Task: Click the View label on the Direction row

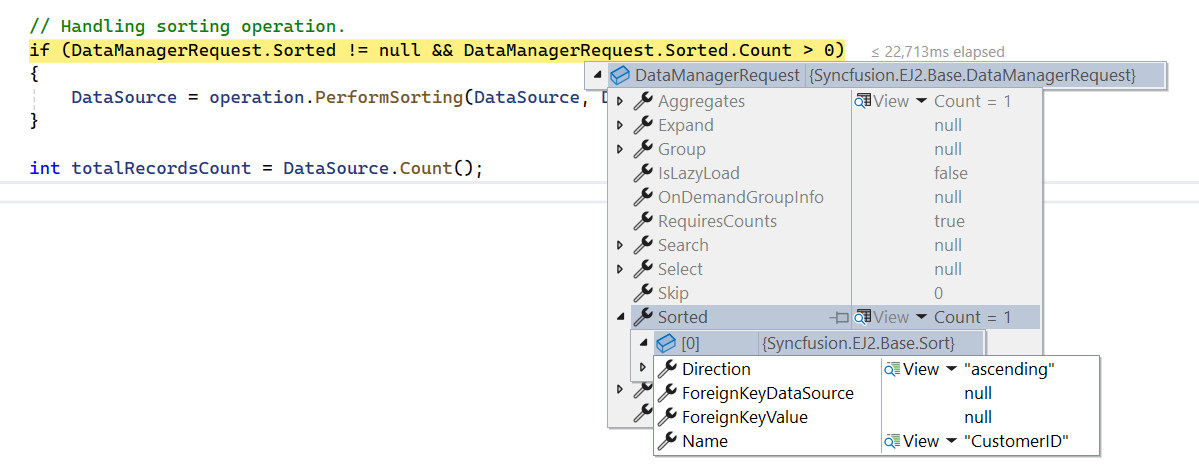Action: click(x=921, y=369)
